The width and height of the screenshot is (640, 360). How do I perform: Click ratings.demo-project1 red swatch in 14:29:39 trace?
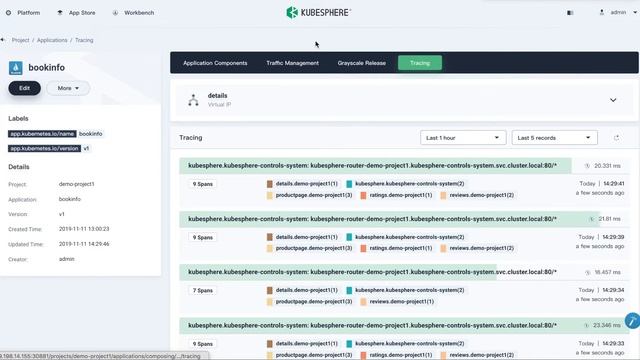tap(363, 248)
